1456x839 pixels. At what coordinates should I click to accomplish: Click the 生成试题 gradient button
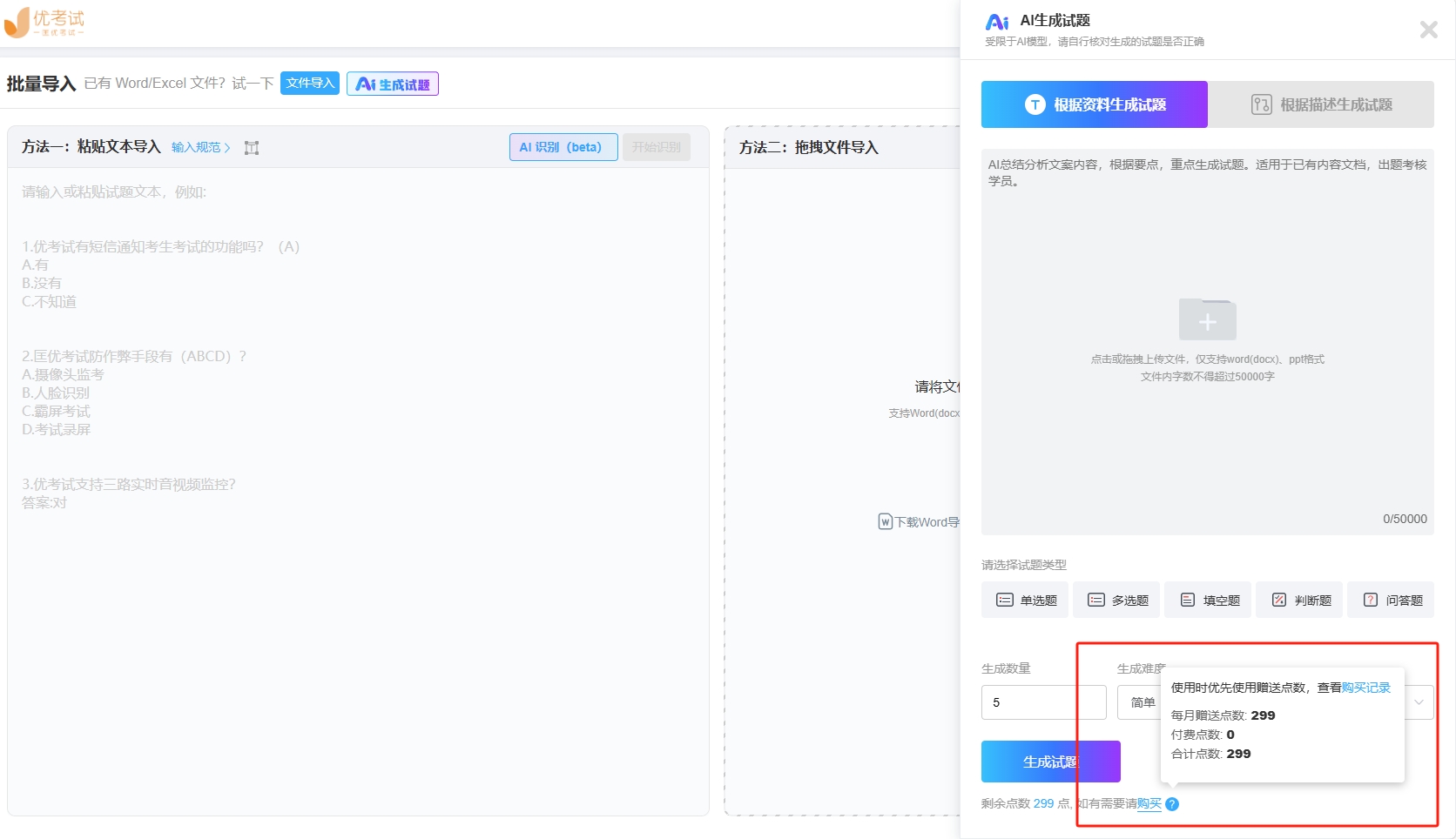[x=1051, y=762]
